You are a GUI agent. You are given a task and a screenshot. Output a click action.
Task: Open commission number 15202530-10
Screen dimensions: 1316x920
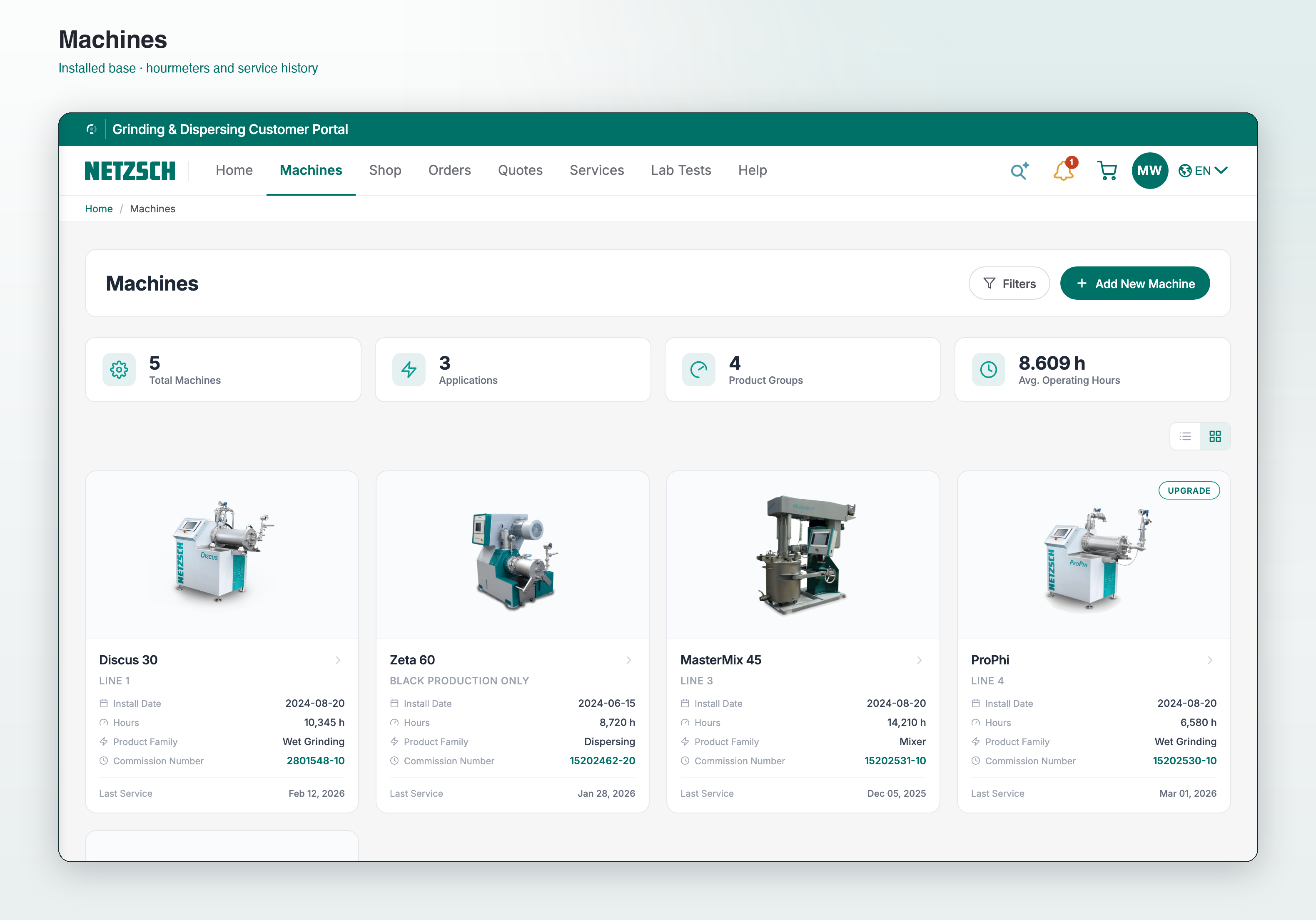(1184, 761)
